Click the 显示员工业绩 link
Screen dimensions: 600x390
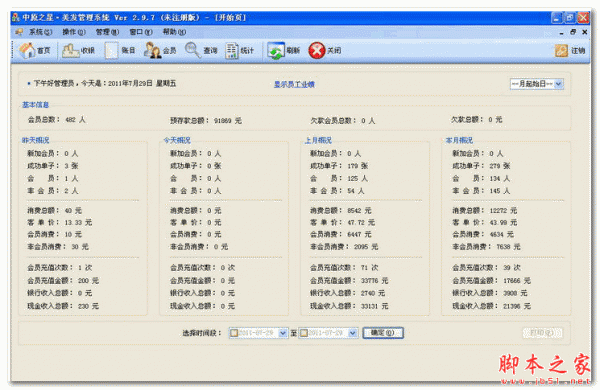[294, 84]
